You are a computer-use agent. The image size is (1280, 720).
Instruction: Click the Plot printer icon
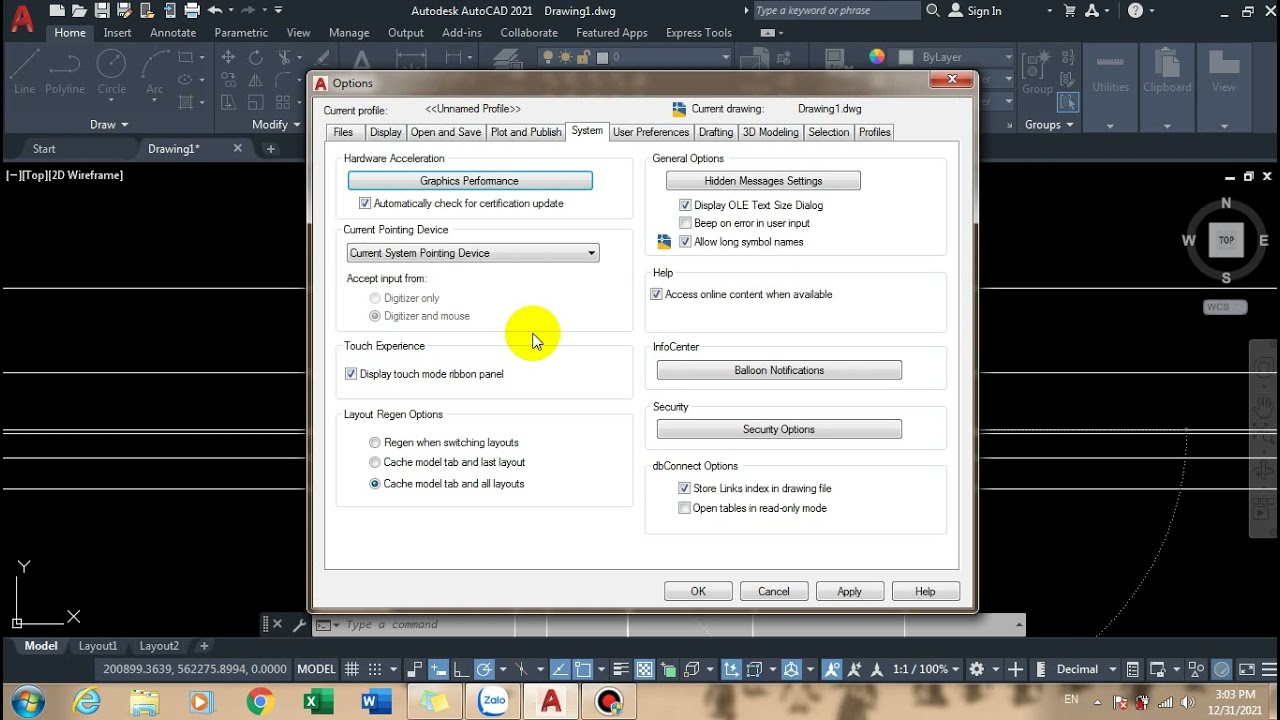pyautogui.click(x=192, y=11)
